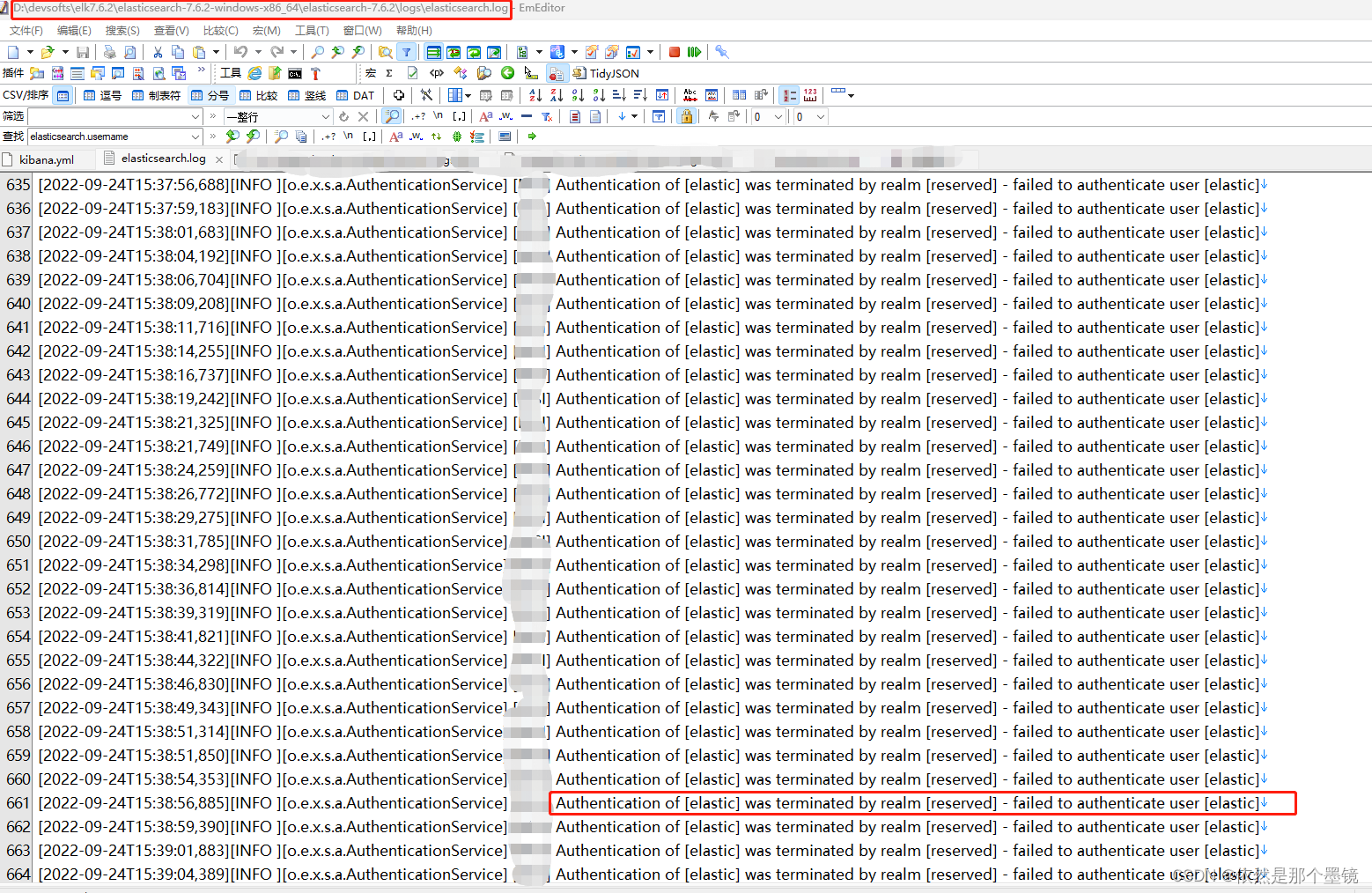Image resolution: width=1372 pixels, height=893 pixels.
Task: Click the green Run macro icon
Action: point(694,52)
